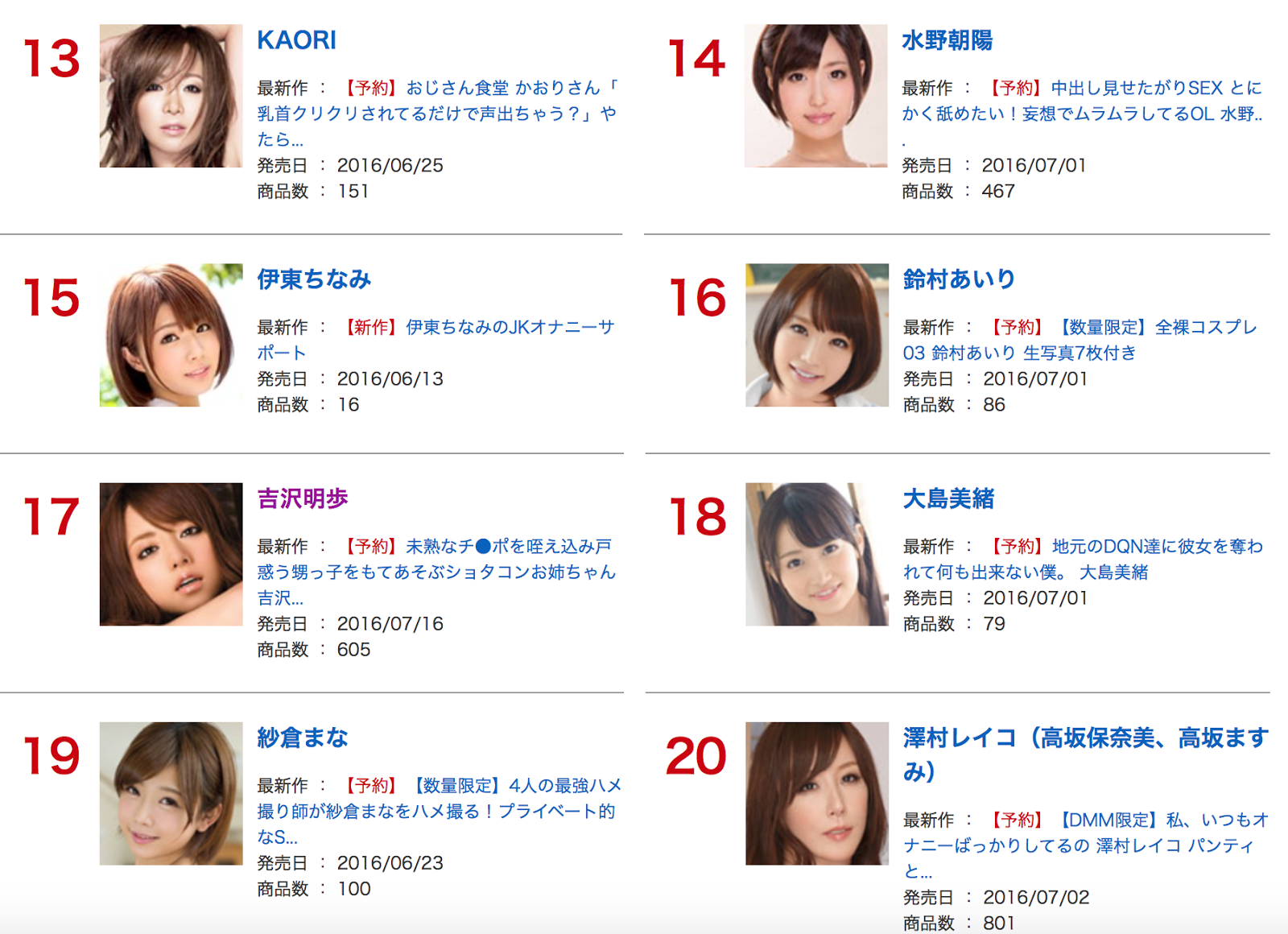Select the rank 17 吉沢明歩 thumbnail image
This screenshot has width=1288, height=934.
click(x=171, y=554)
